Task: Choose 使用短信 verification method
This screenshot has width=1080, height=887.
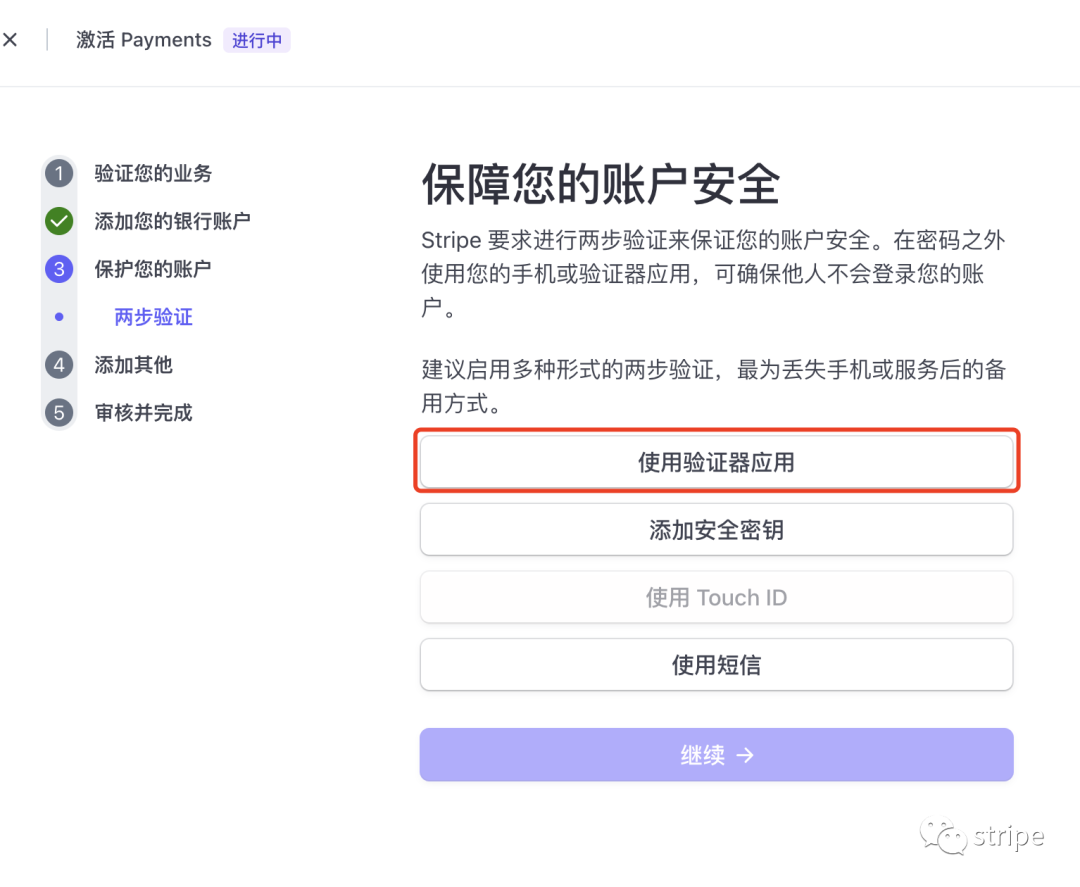Action: click(x=716, y=665)
